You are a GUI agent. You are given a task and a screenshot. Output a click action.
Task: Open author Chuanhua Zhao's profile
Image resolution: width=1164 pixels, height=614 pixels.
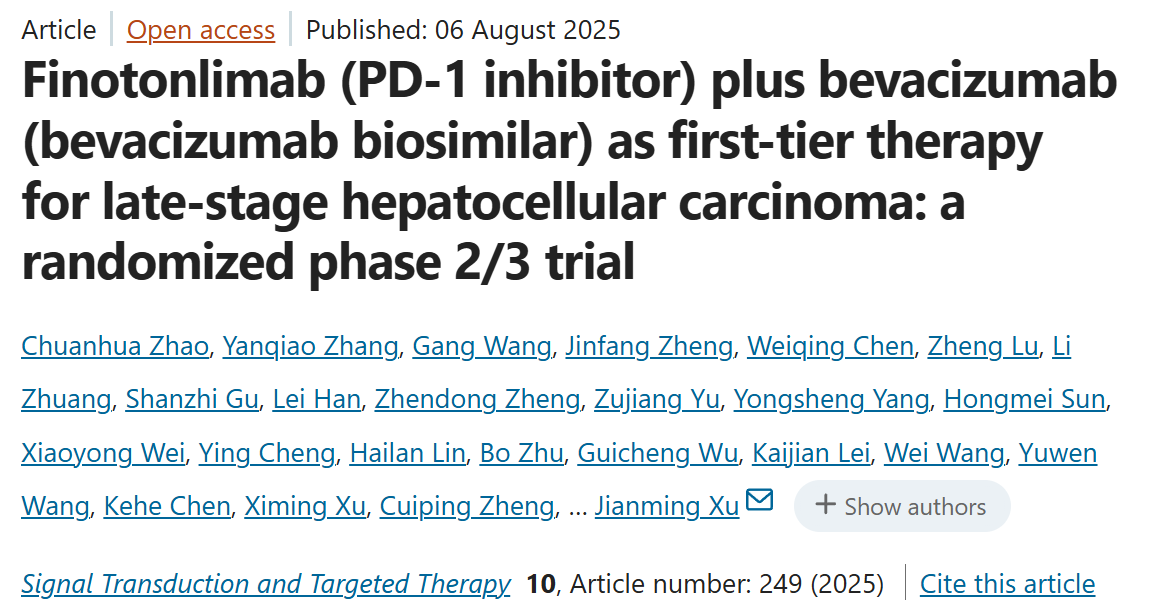[x=115, y=346]
